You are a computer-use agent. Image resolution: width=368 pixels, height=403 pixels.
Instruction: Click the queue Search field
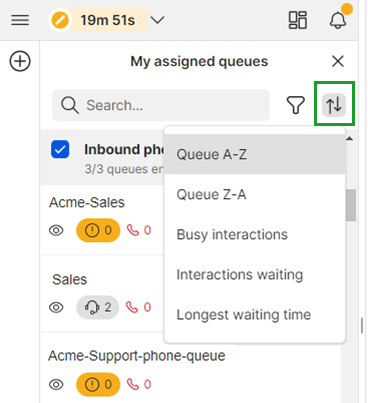coord(161,105)
